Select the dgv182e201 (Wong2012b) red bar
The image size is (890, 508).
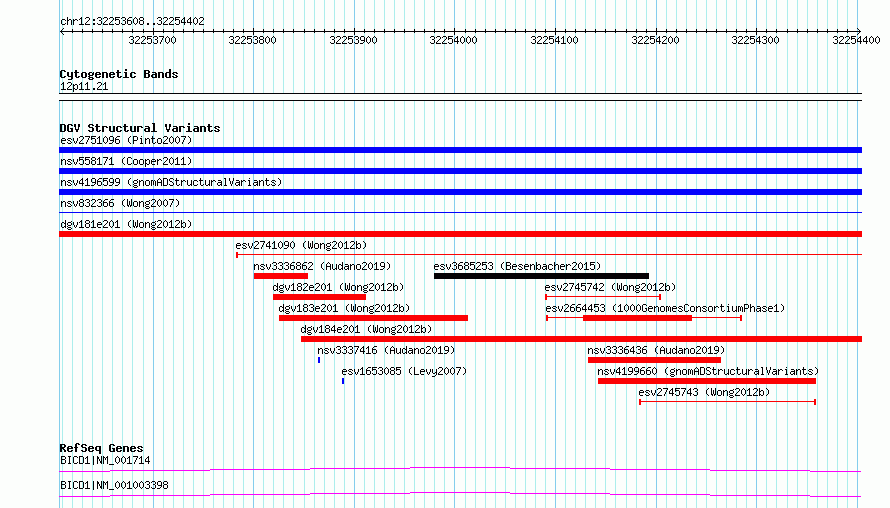[x=320, y=297]
